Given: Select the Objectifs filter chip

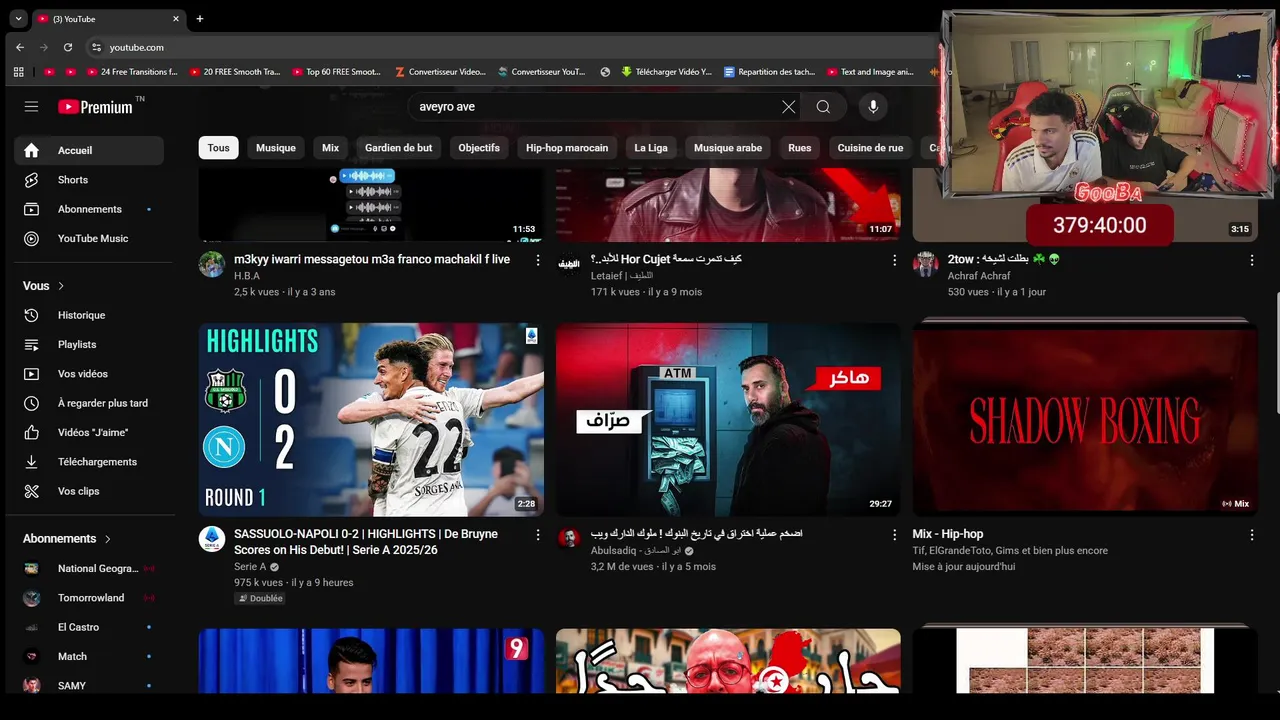Looking at the screenshot, I should click(x=479, y=148).
